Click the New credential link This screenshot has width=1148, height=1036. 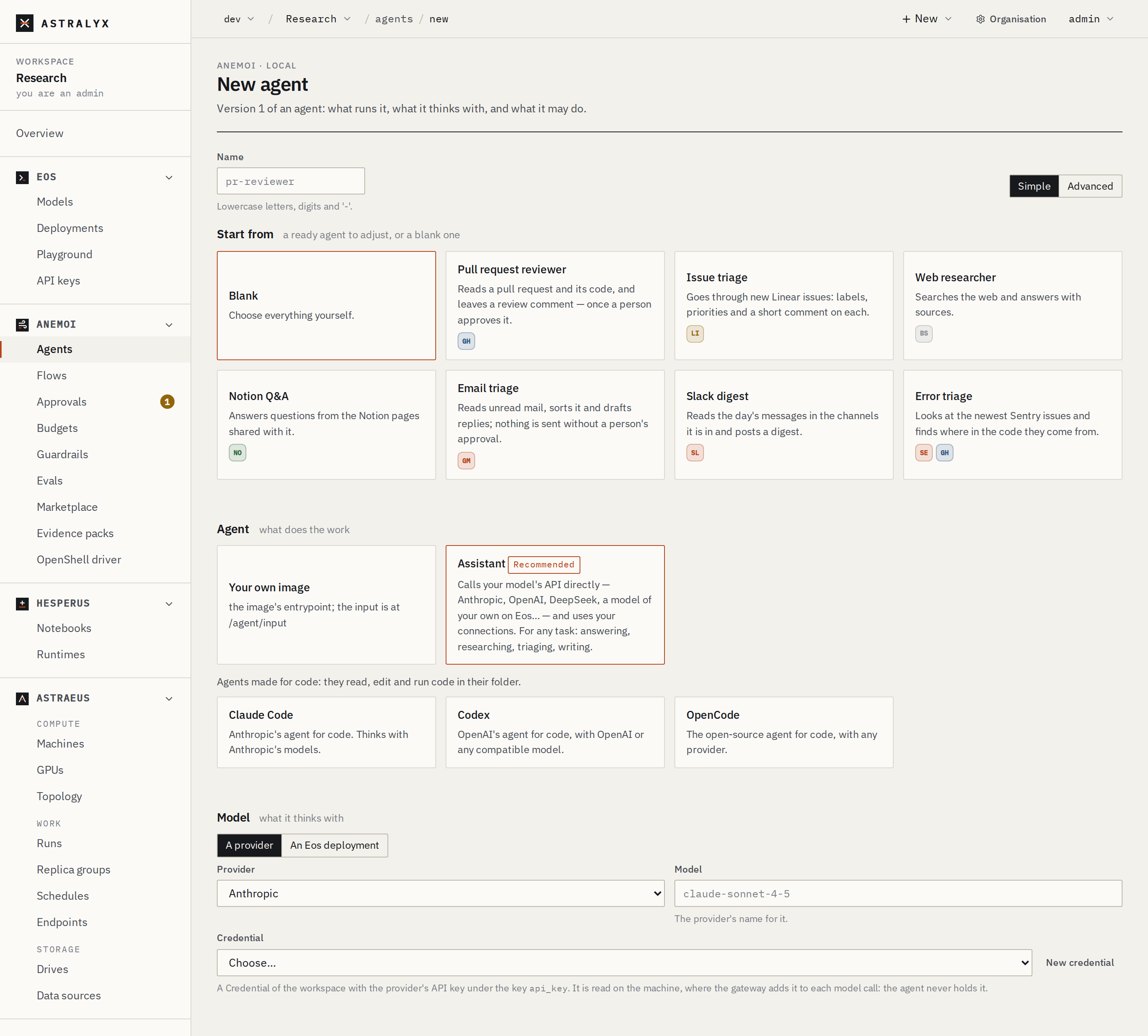pyautogui.click(x=1080, y=963)
